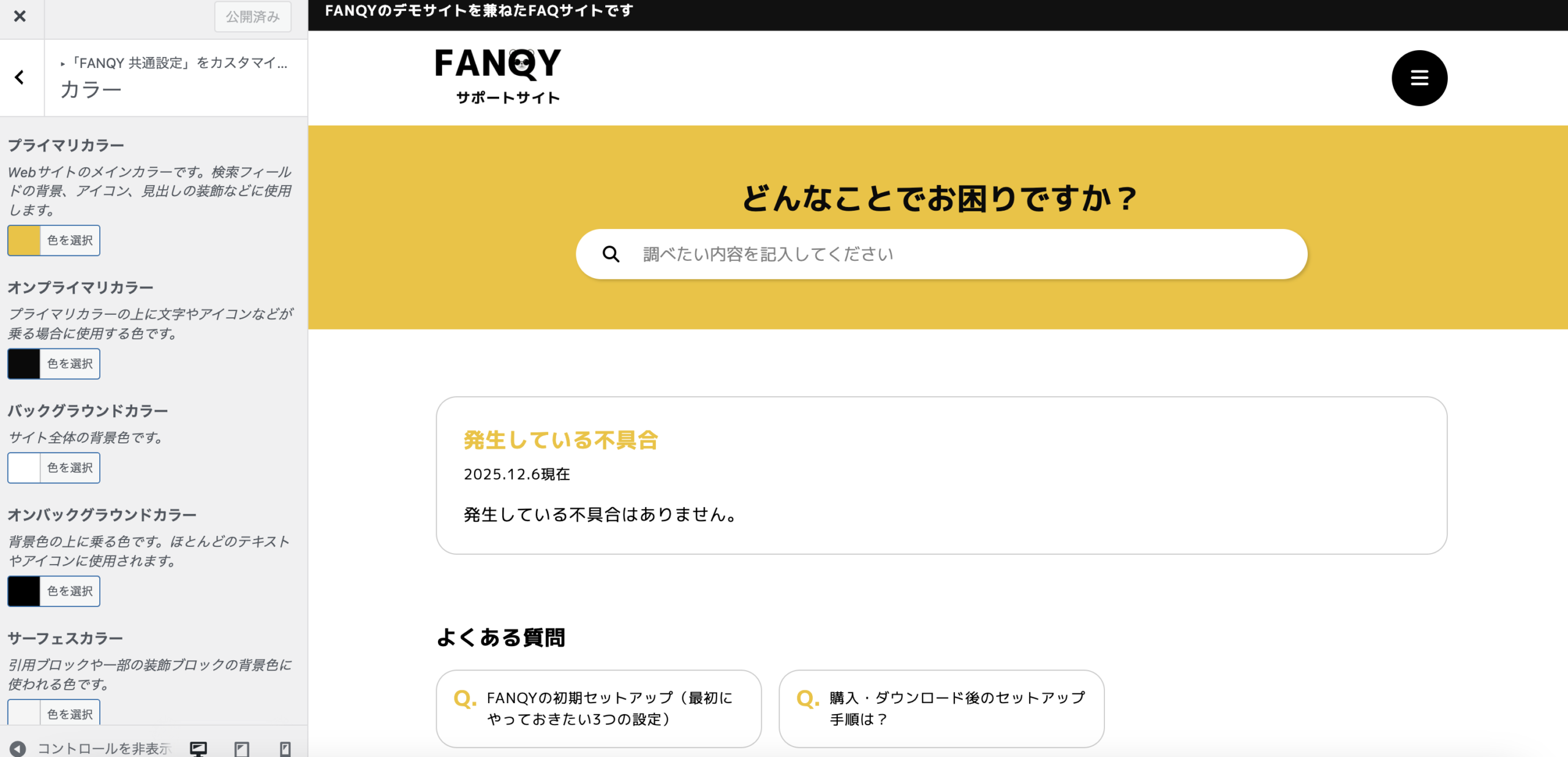Screen dimensions: 1568x757
Task: Close the customizer with the X icon
Action: point(20,17)
